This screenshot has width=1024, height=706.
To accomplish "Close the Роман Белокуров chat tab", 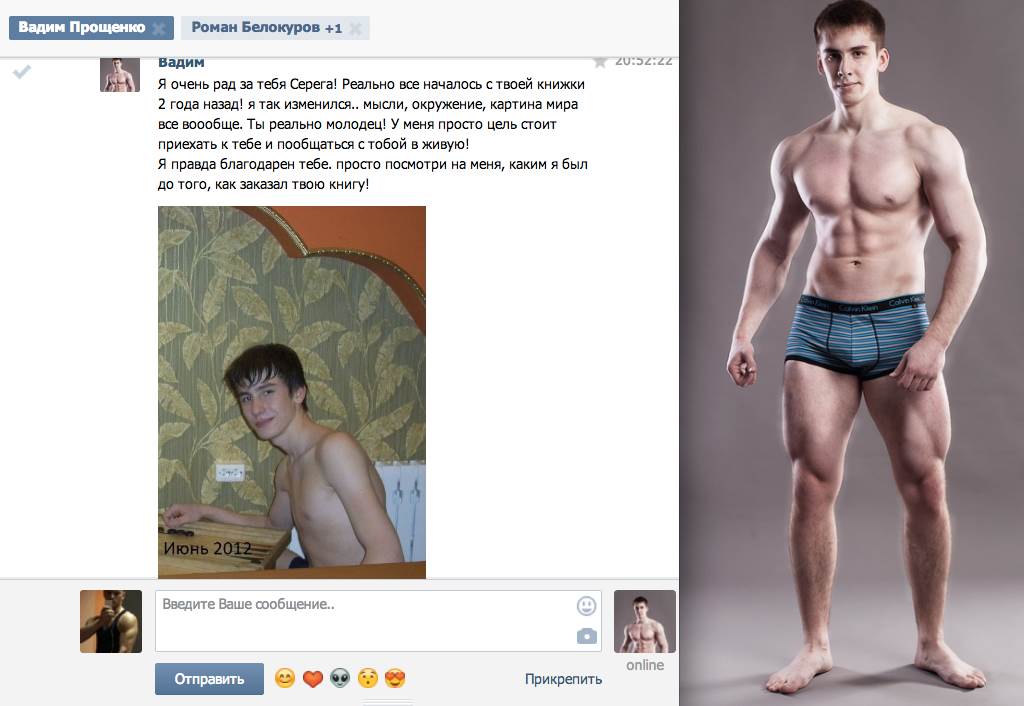I will 355,28.
